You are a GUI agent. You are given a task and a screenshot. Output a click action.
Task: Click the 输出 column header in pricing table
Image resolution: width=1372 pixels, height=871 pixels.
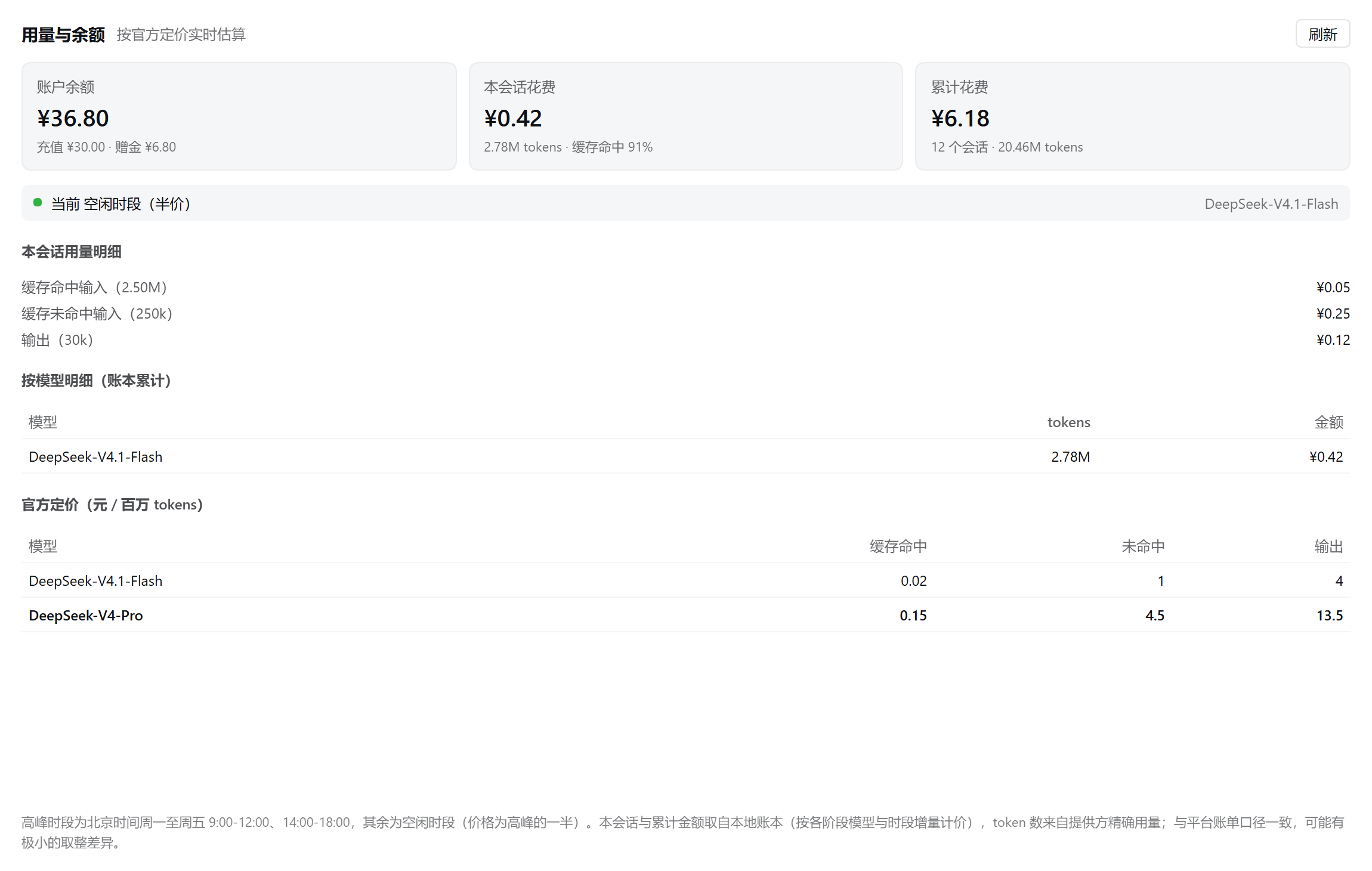click(x=1328, y=546)
